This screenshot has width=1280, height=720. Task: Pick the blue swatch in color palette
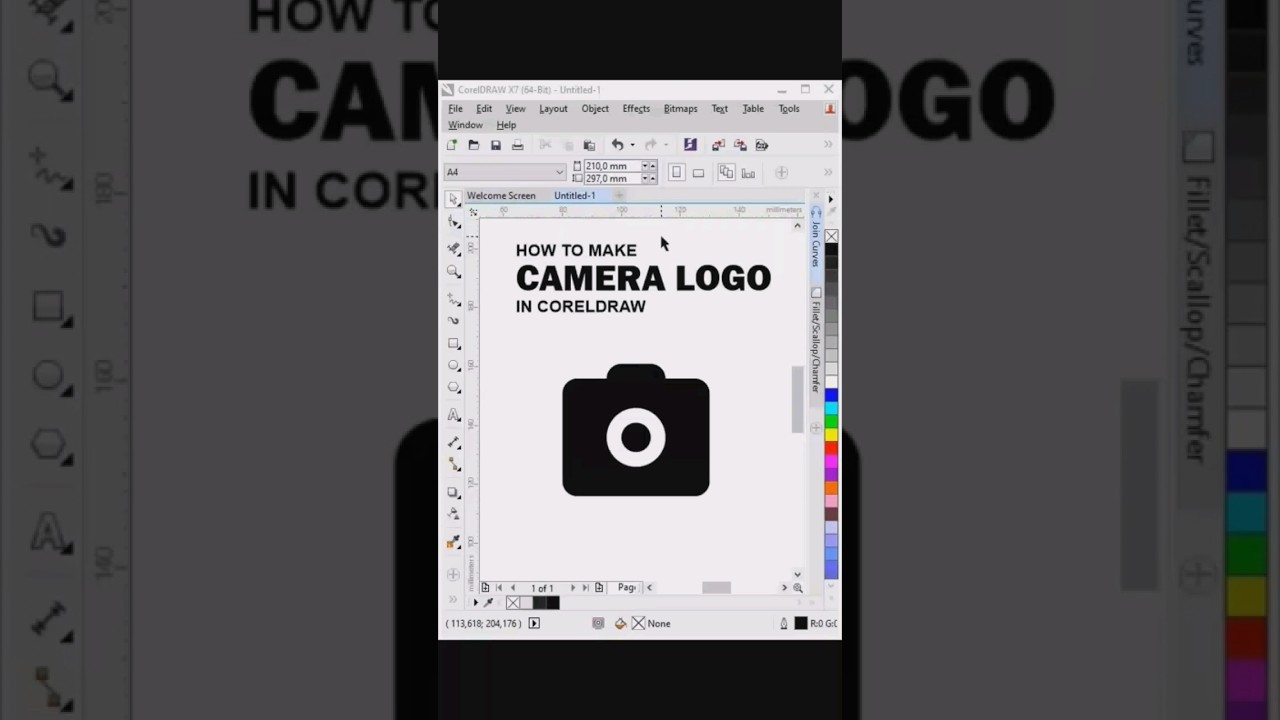pyautogui.click(x=831, y=397)
